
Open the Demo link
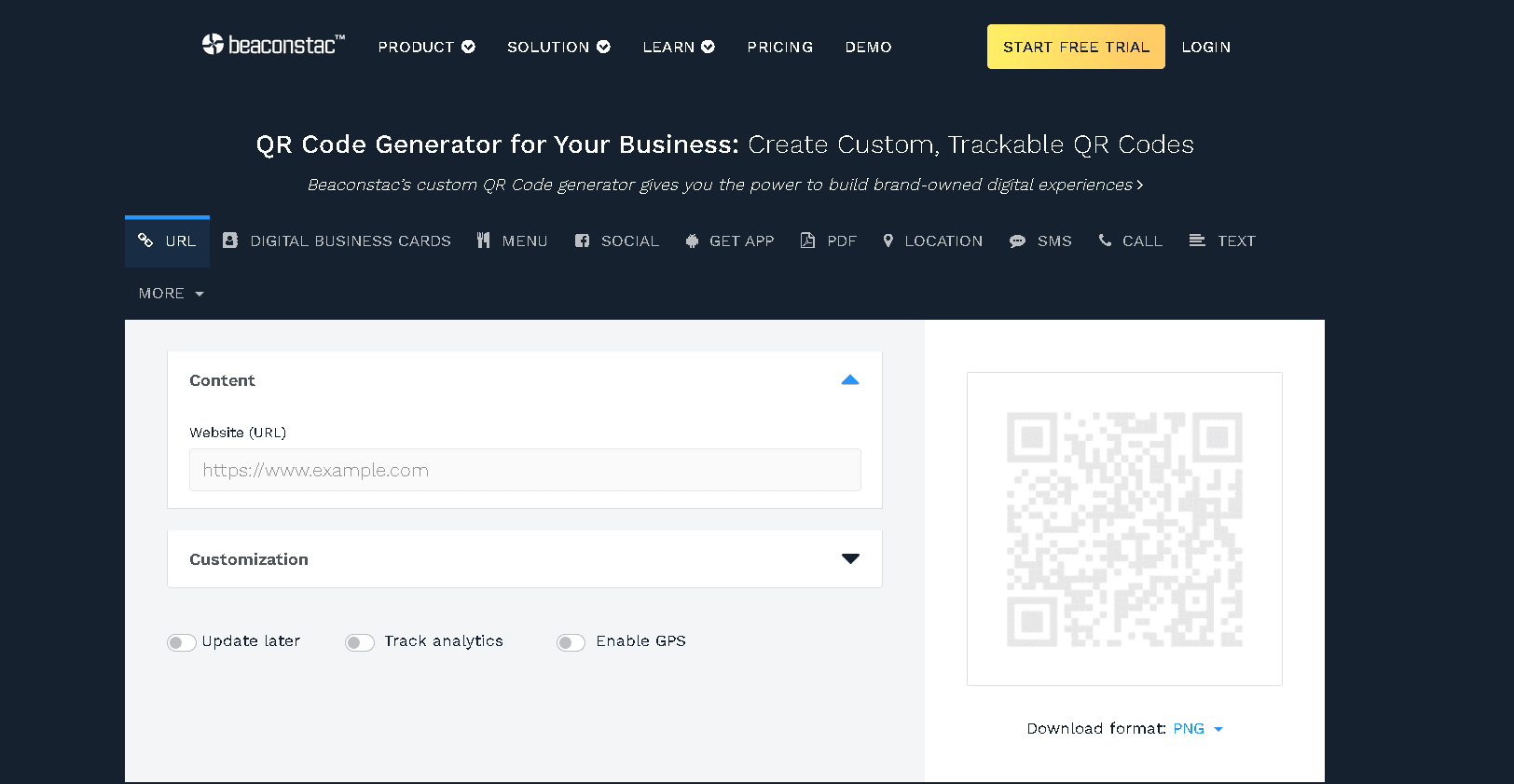point(869,47)
